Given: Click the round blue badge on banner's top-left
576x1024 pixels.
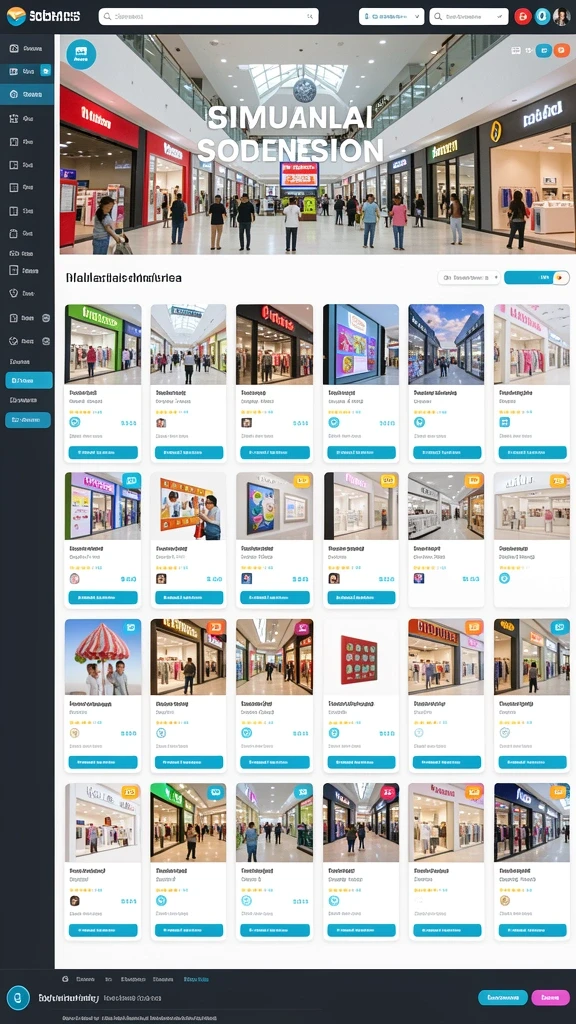Looking at the screenshot, I should tap(81, 54).
